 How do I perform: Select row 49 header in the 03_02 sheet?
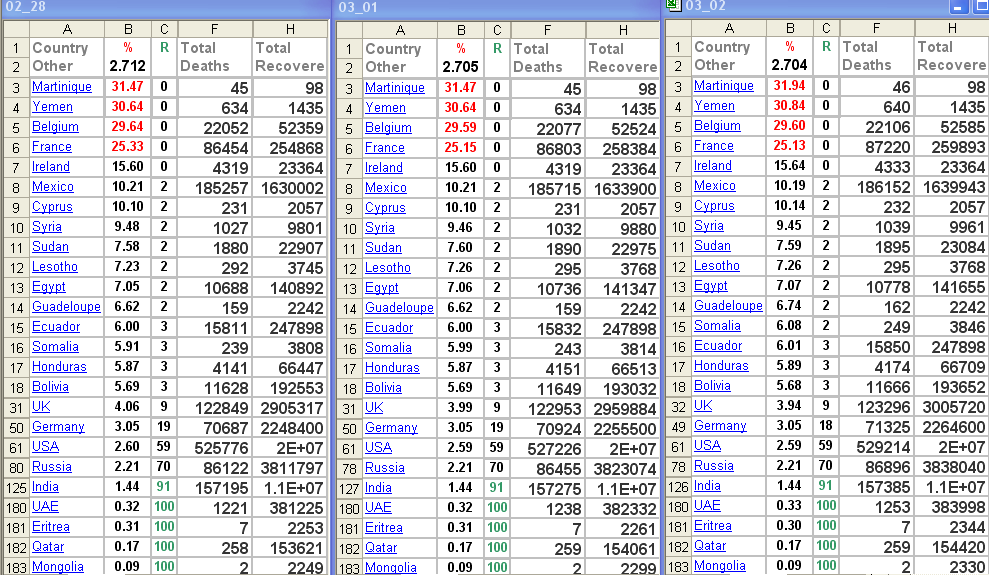tap(678, 427)
